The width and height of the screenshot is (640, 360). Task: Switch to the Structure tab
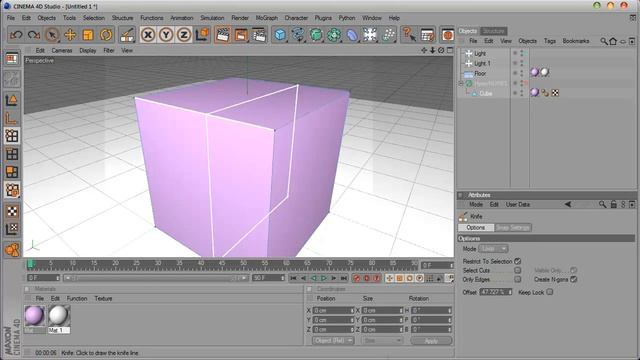(x=493, y=31)
